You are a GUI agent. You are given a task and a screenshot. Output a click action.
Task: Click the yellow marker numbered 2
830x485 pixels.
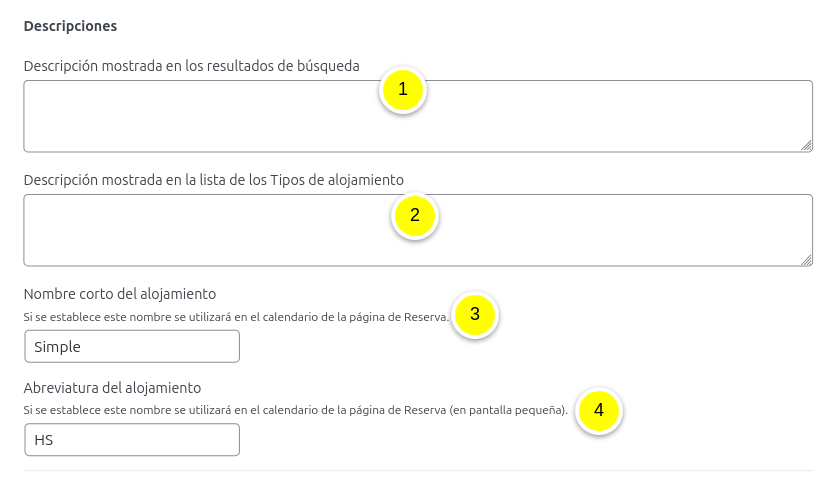(415, 215)
